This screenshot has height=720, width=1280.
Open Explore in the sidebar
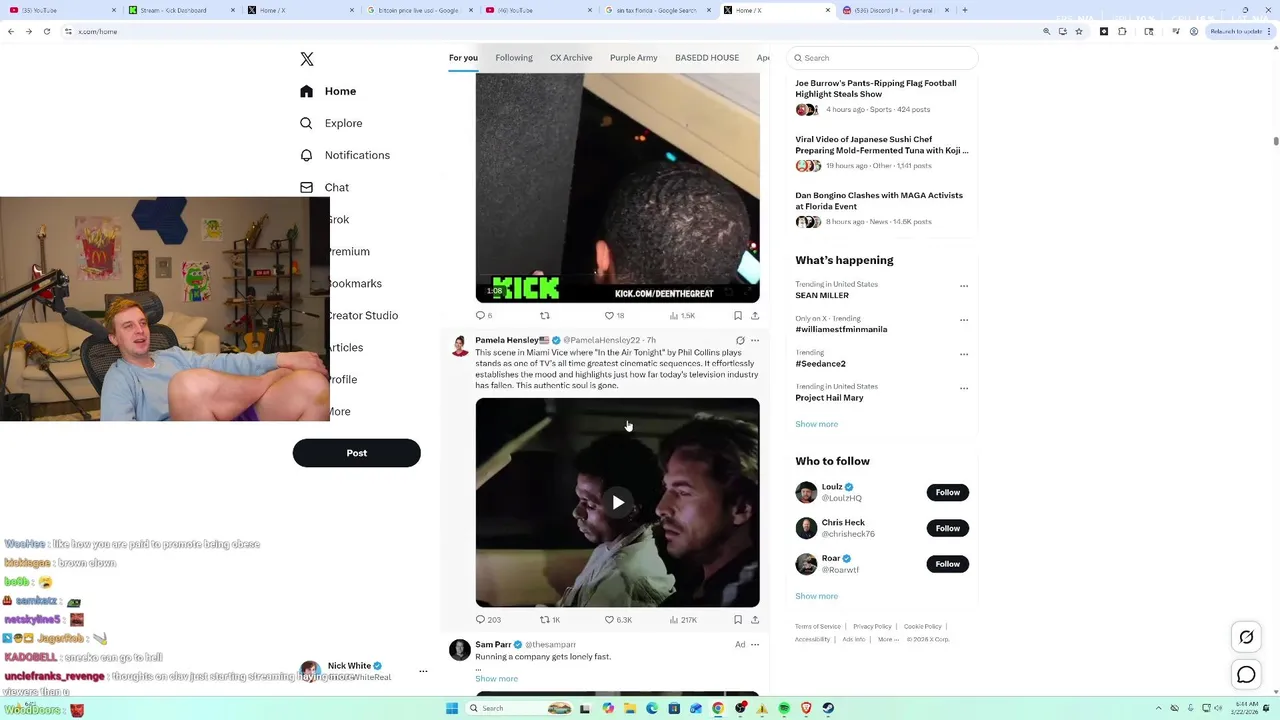[x=331, y=123]
